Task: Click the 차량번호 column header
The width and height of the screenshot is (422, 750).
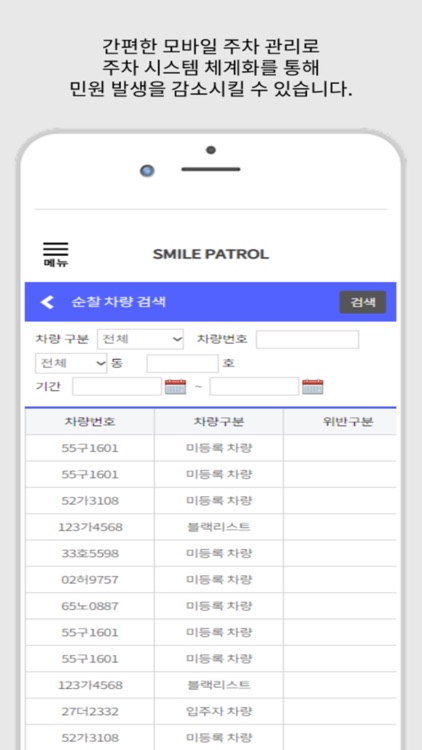Action: (90, 422)
